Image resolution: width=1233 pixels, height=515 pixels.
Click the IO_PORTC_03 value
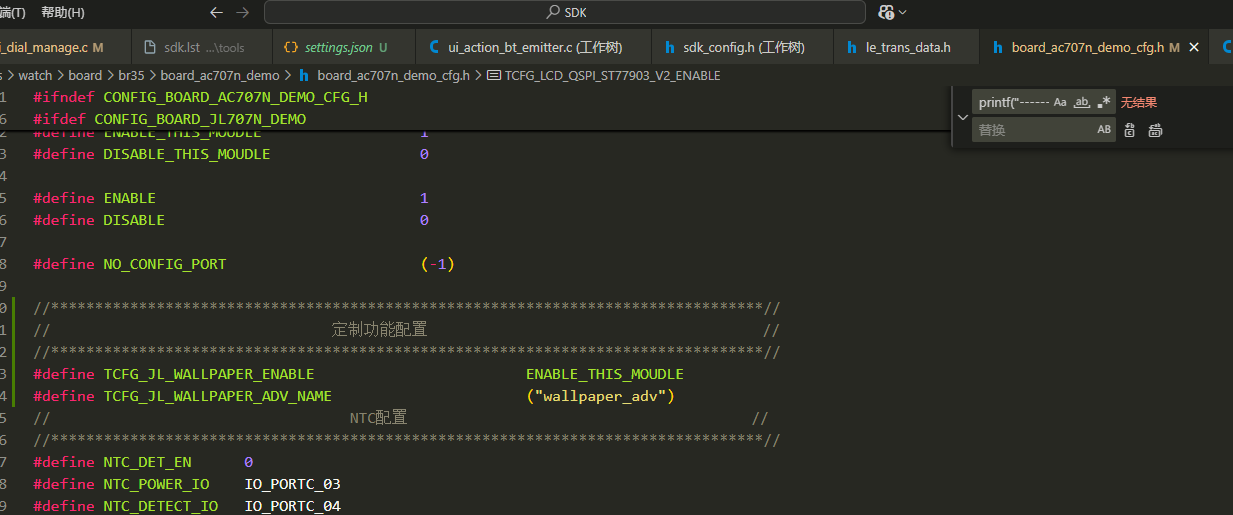tap(293, 484)
